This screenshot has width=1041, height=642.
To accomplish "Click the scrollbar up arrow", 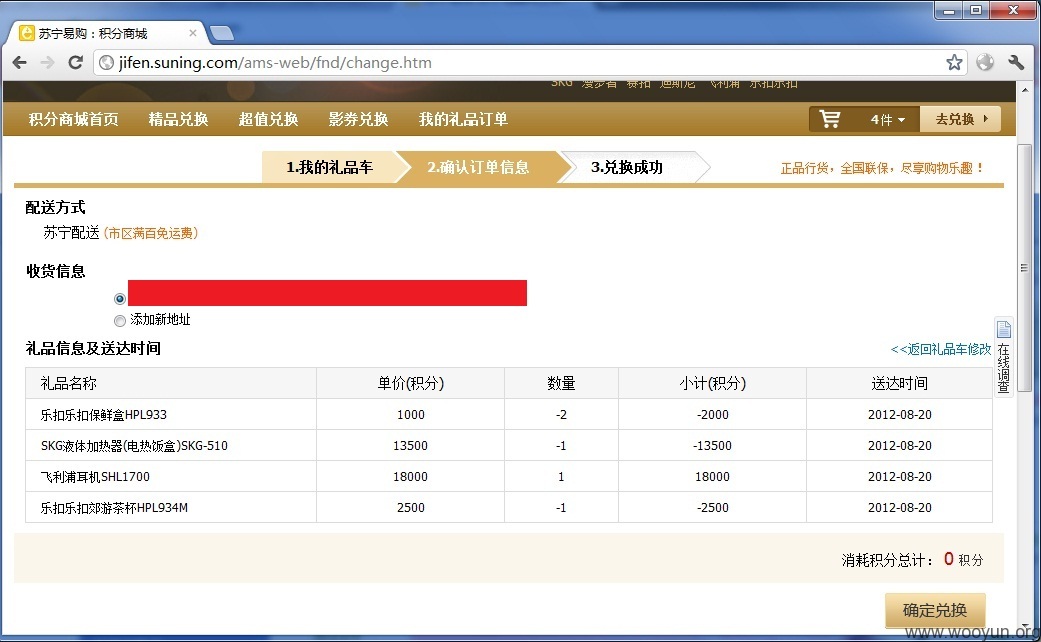I will tap(1024, 90).
